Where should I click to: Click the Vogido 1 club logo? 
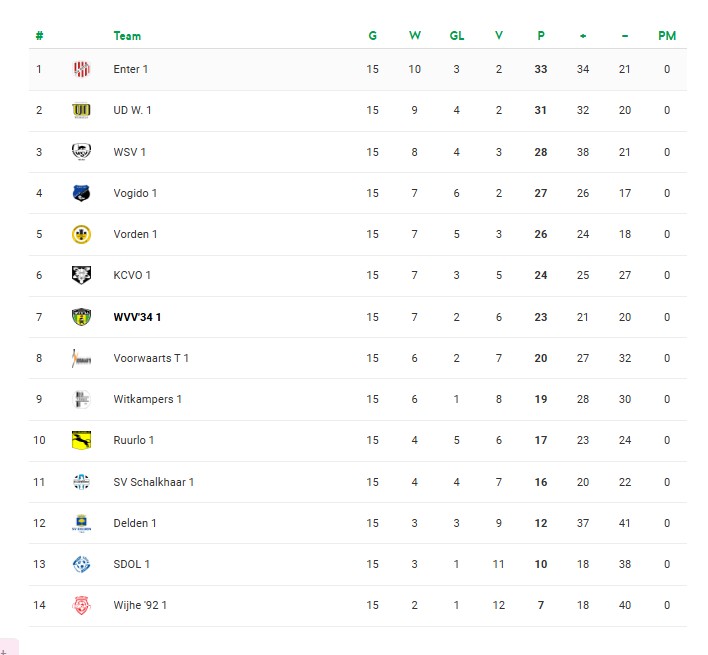tap(81, 193)
